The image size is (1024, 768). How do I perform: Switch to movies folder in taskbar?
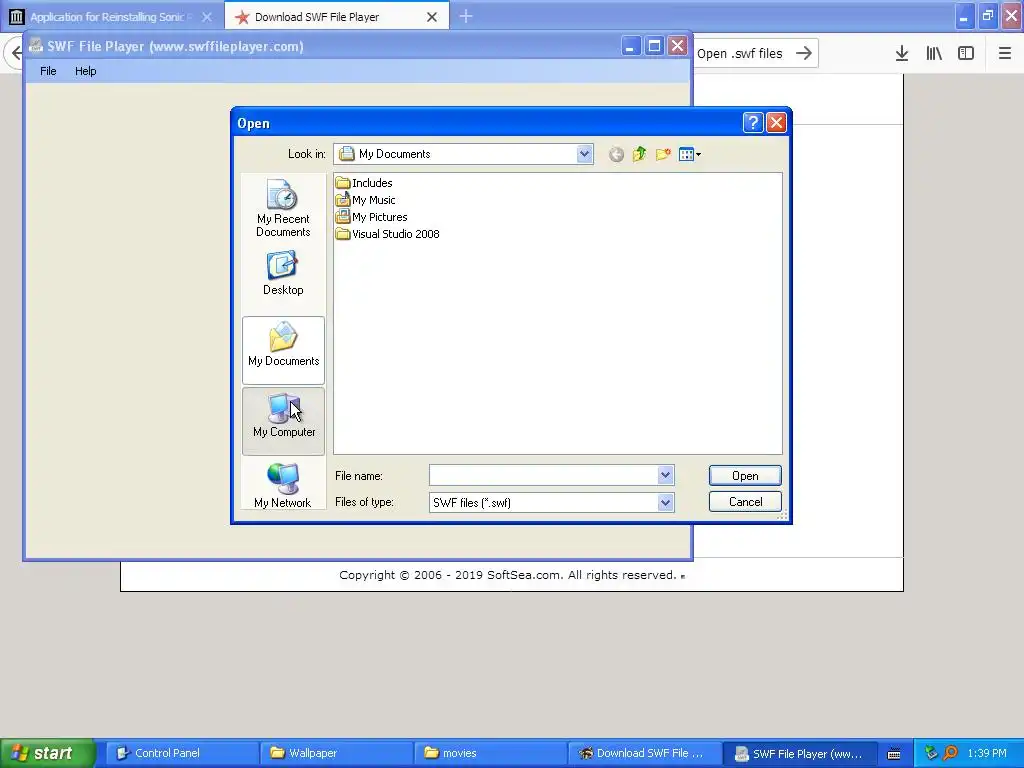tap(490, 753)
